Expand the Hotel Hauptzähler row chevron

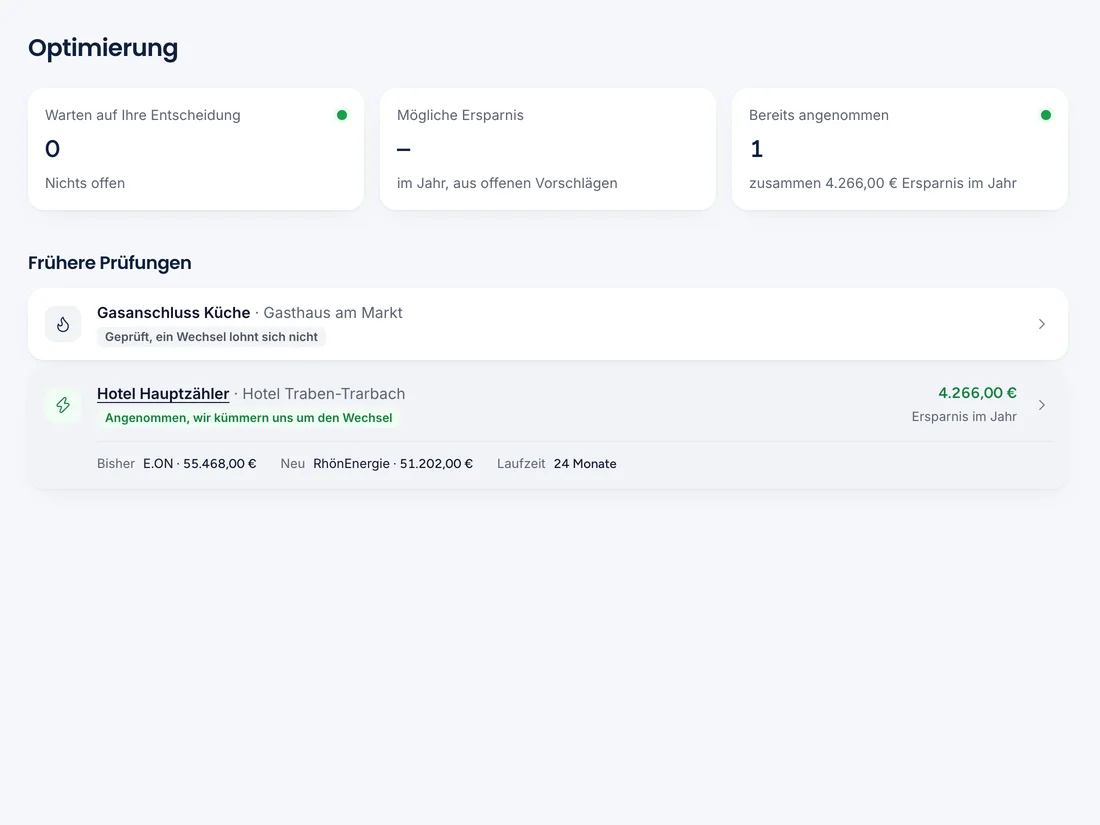point(1042,405)
